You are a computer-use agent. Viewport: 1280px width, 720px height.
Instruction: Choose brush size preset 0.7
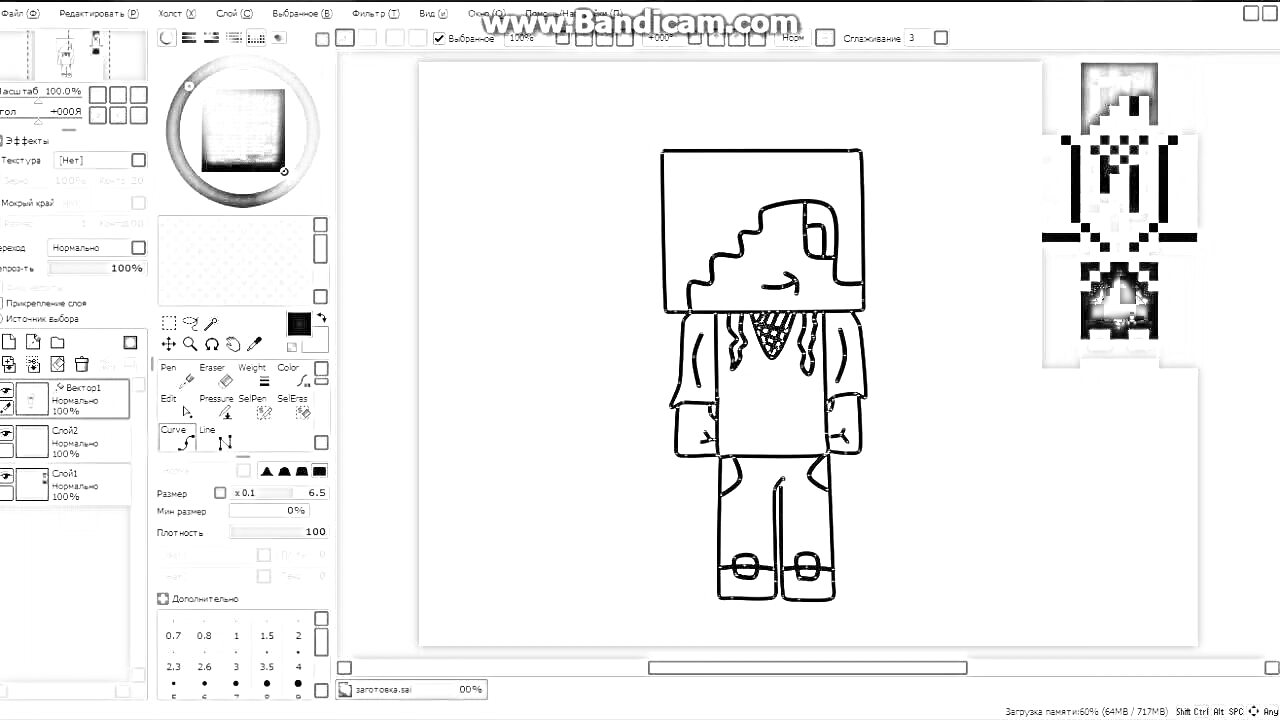(174, 632)
